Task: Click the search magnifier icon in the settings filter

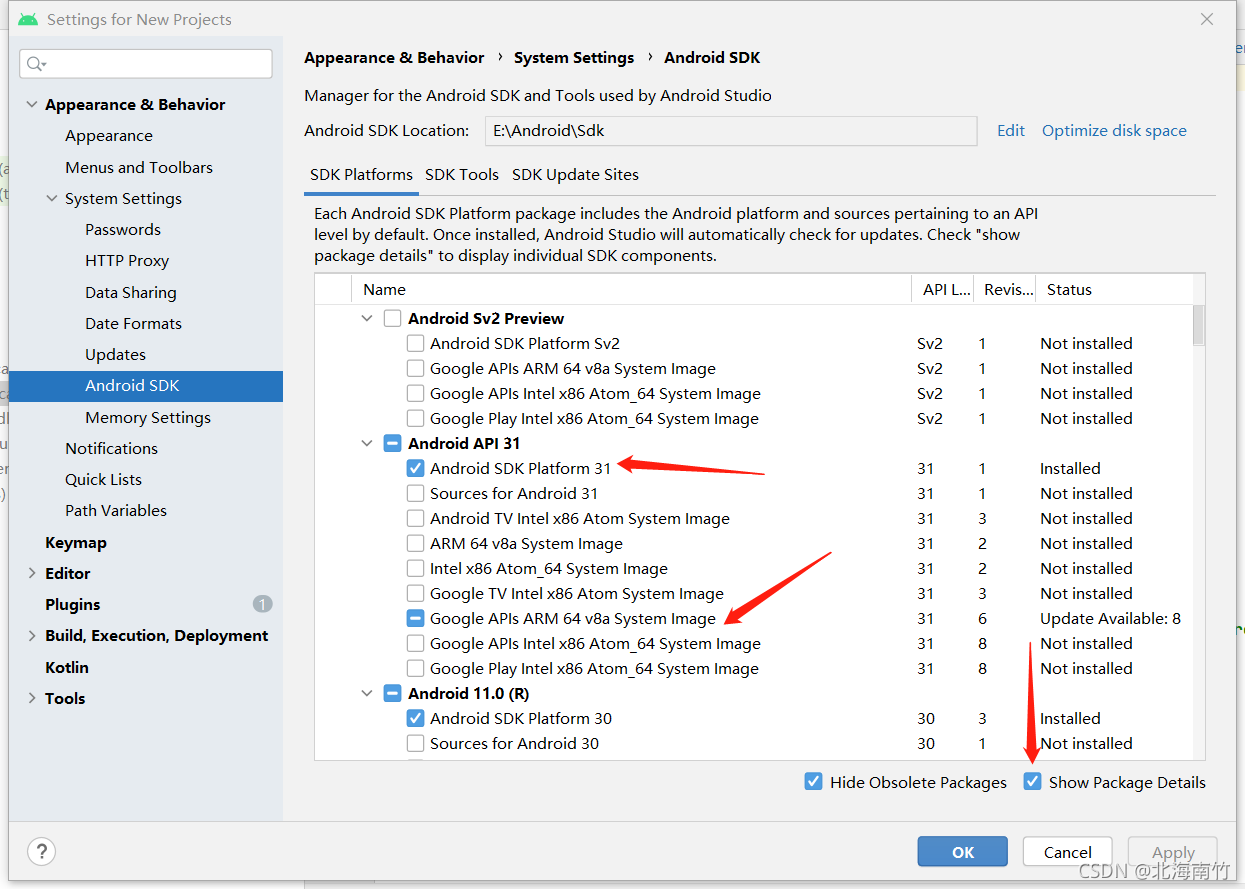Action: tap(35, 64)
